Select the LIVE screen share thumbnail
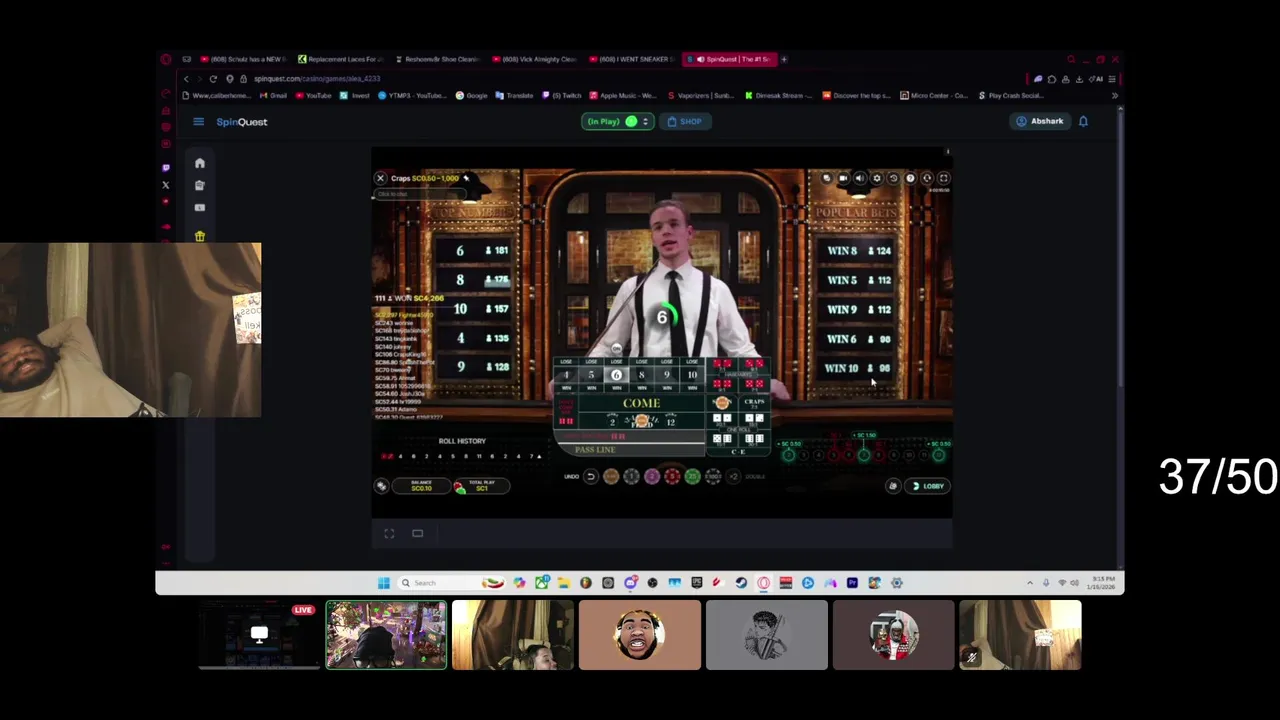 260,635
